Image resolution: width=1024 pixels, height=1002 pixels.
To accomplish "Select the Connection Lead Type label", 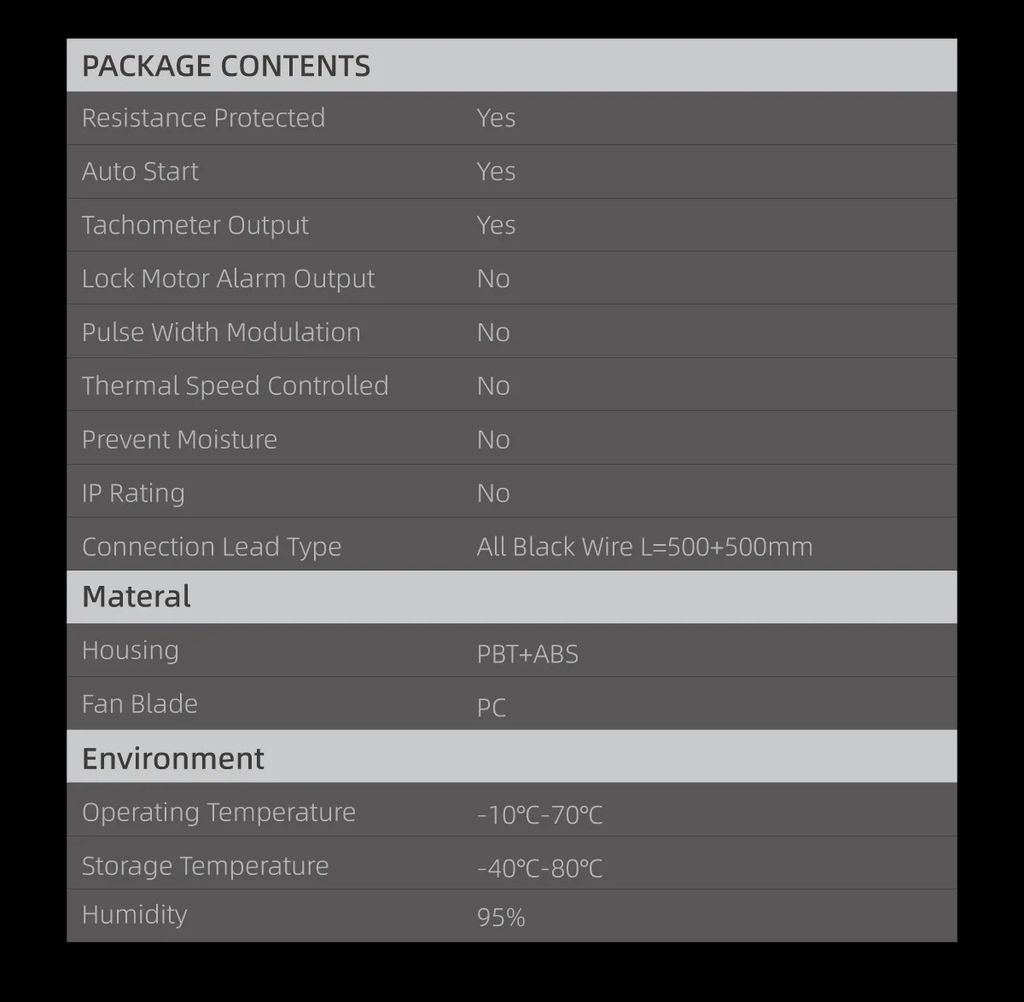I will tap(211, 547).
